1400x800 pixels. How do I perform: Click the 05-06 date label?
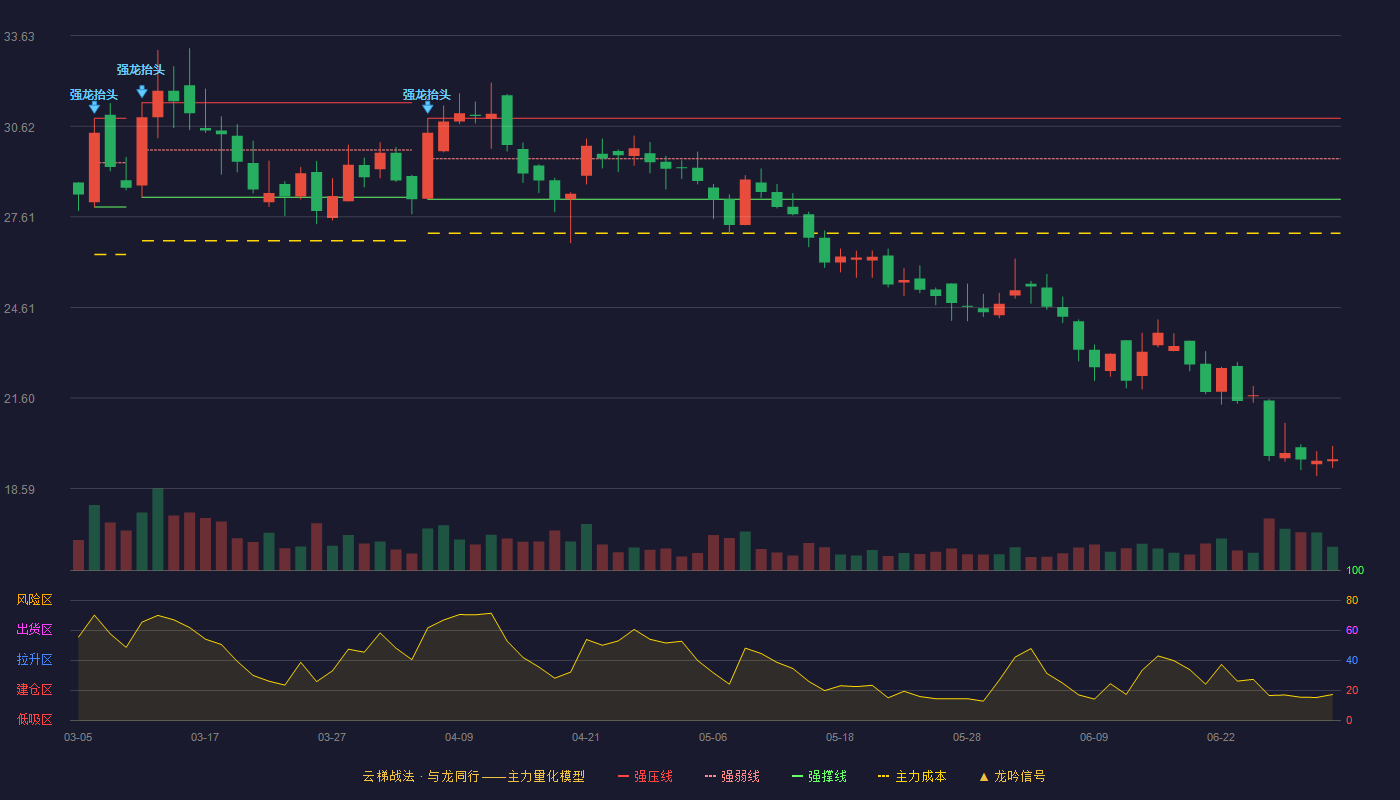[x=713, y=737]
